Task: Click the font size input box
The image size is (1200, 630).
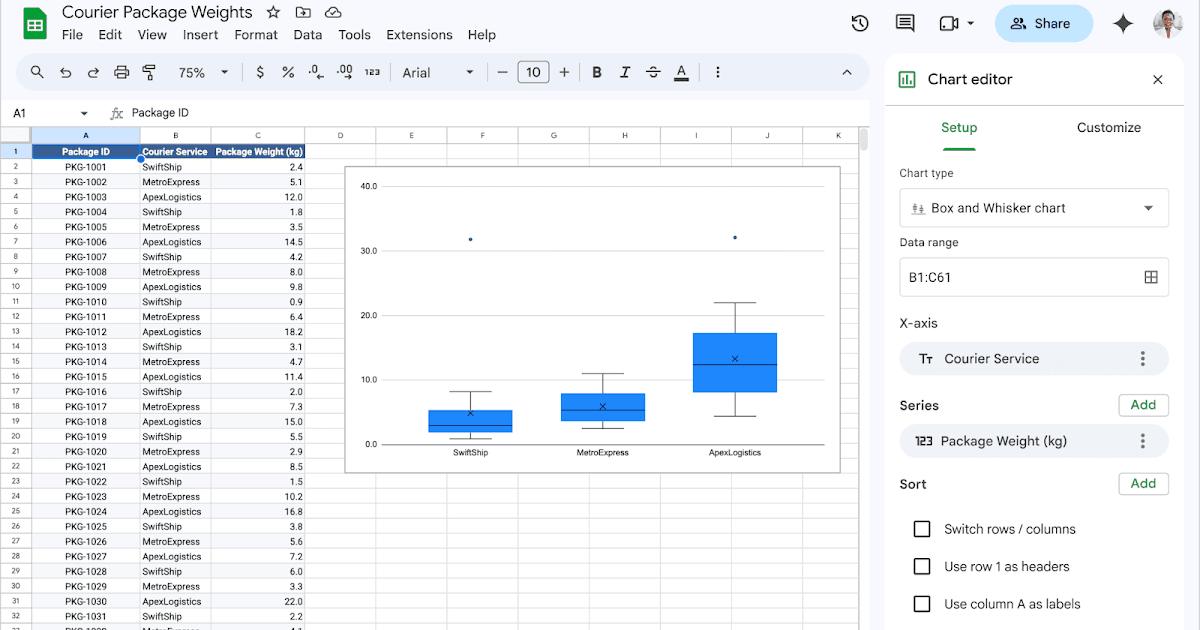Action: click(533, 72)
